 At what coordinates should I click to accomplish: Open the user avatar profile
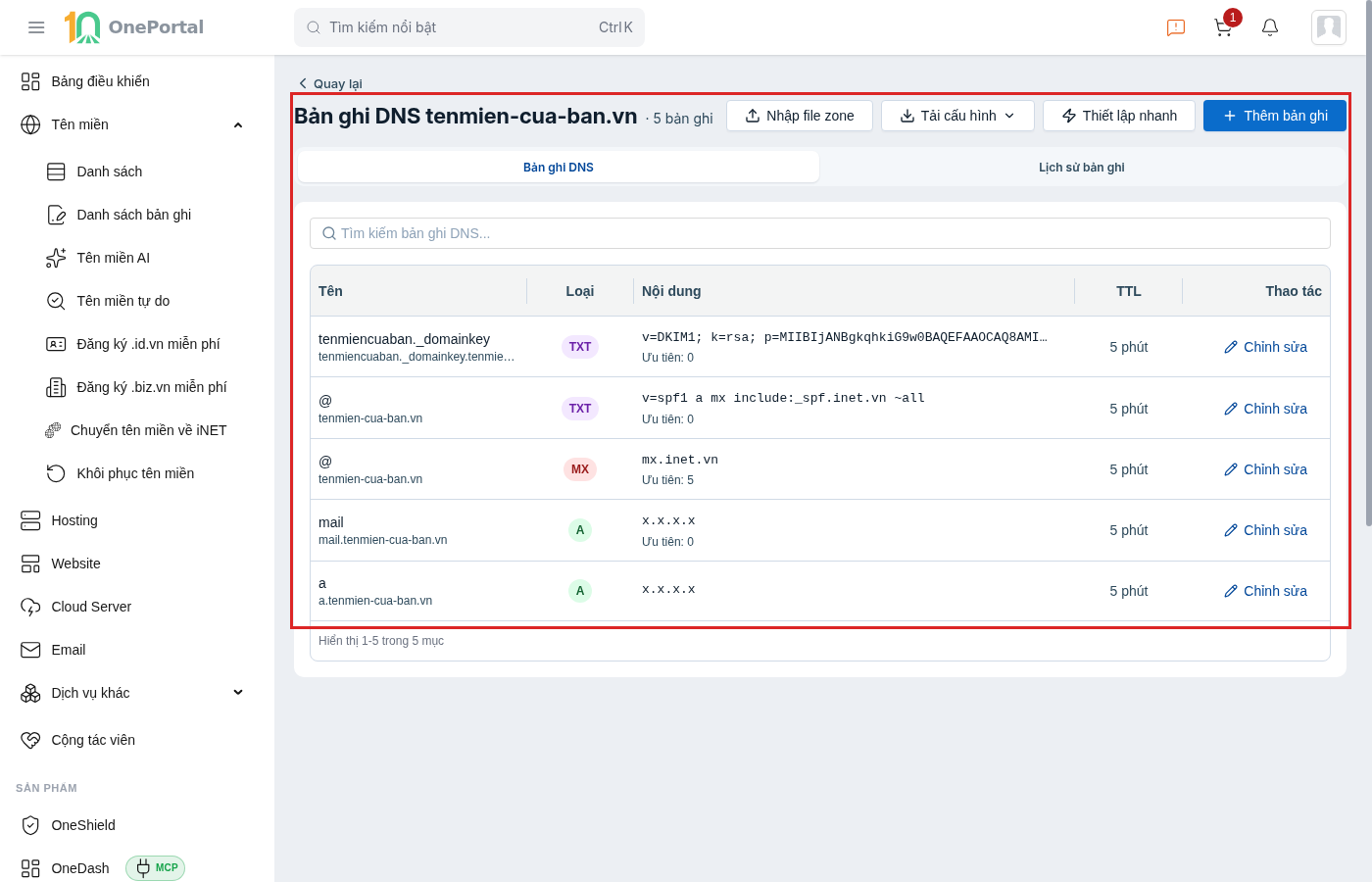tap(1329, 27)
